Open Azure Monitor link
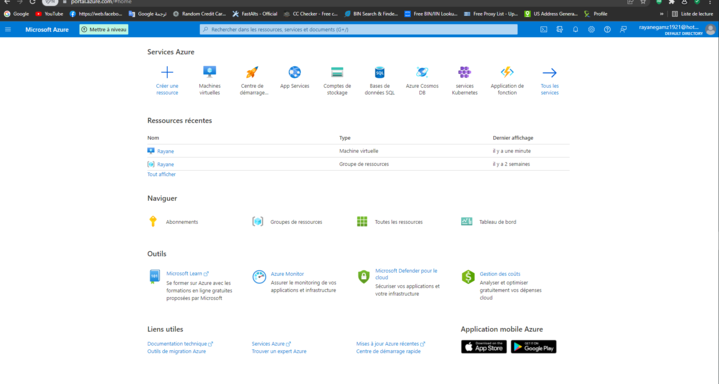Viewport: 719px width, 384px height. coord(287,274)
